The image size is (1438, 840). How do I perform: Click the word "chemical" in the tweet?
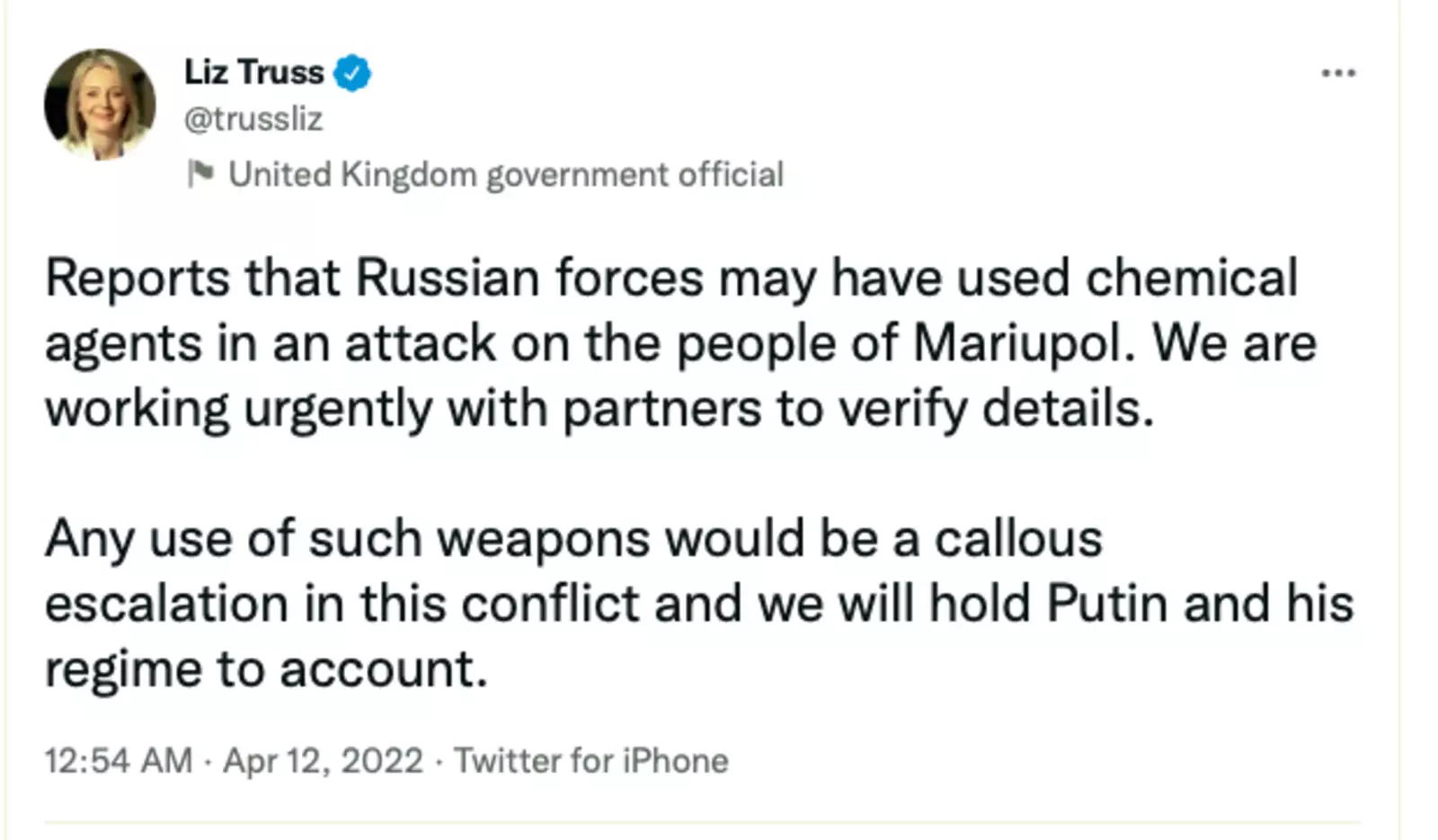click(1192, 278)
